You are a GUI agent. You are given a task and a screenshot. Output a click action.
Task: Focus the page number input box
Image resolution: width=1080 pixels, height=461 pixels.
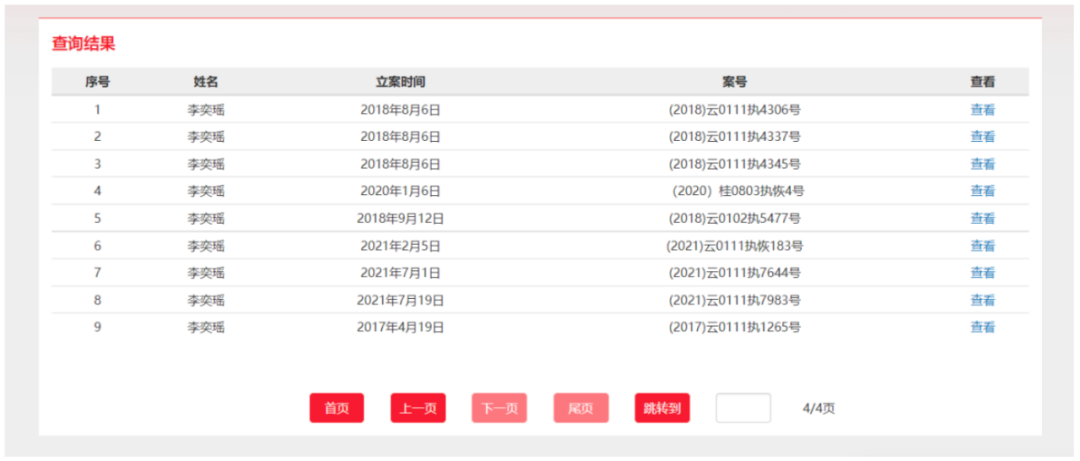pyautogui.click(x=743, y=408)
